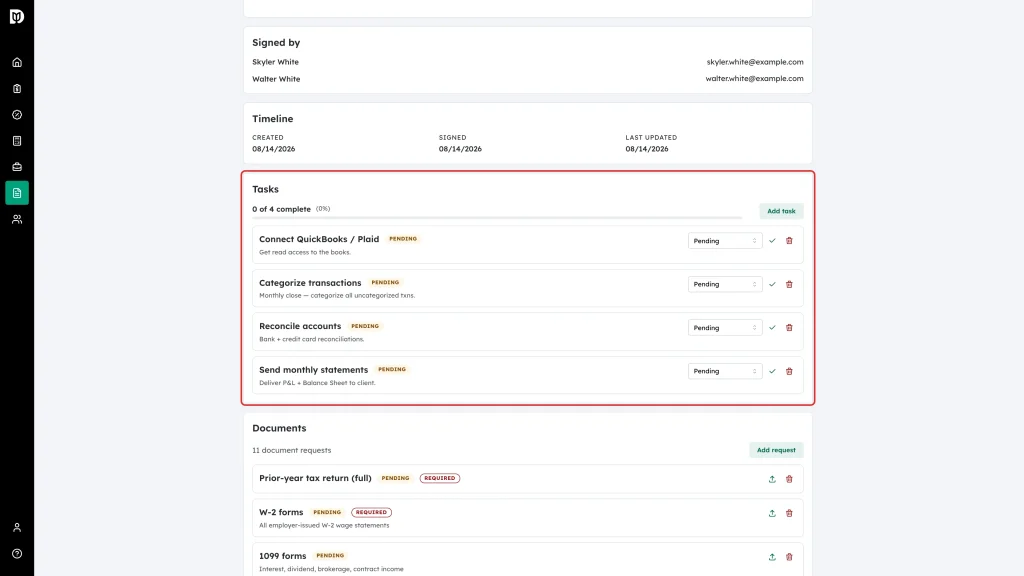Delete the W-2 forms request
Viewport: 1024px width, 576px height.
(789, 513)
